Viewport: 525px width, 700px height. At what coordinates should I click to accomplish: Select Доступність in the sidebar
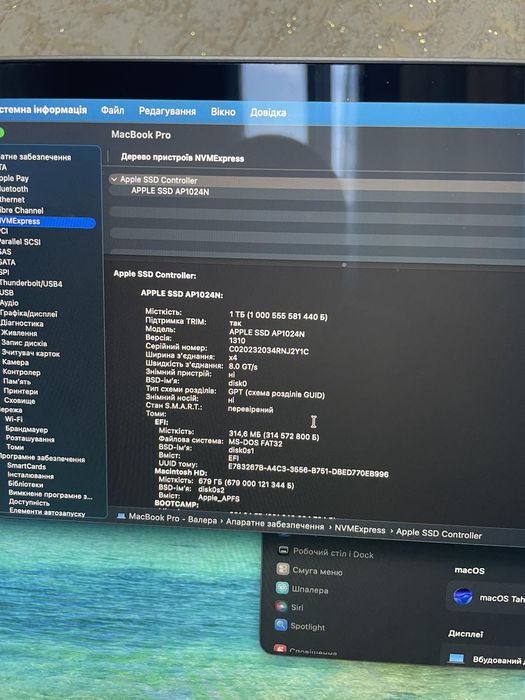tap(29, 503)
